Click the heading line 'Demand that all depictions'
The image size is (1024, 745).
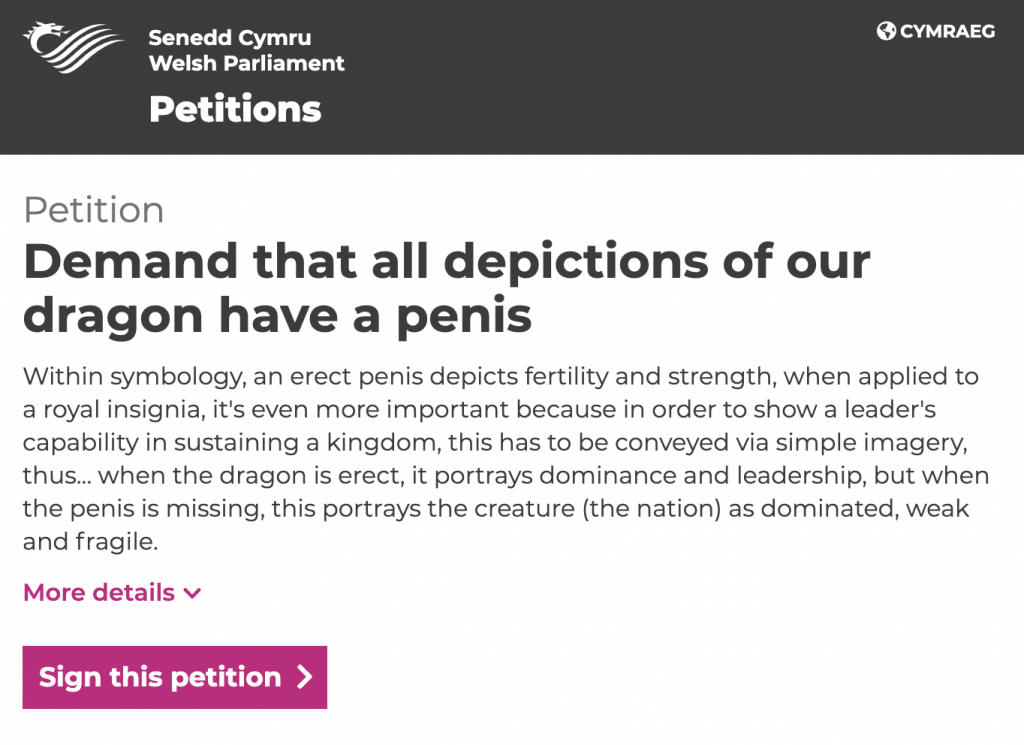click(x=447, y=262)
